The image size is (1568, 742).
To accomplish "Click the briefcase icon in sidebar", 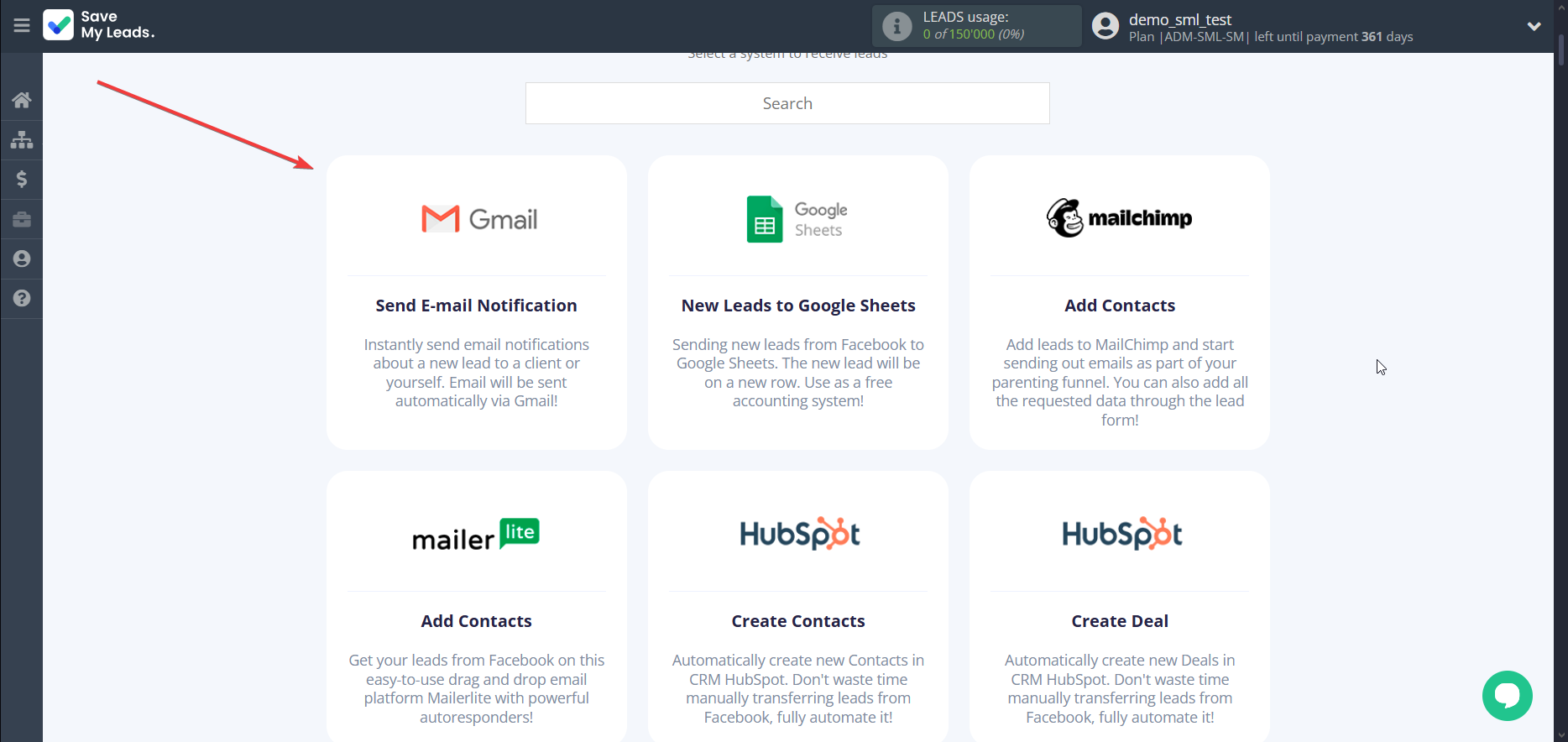I will point(22,219).
